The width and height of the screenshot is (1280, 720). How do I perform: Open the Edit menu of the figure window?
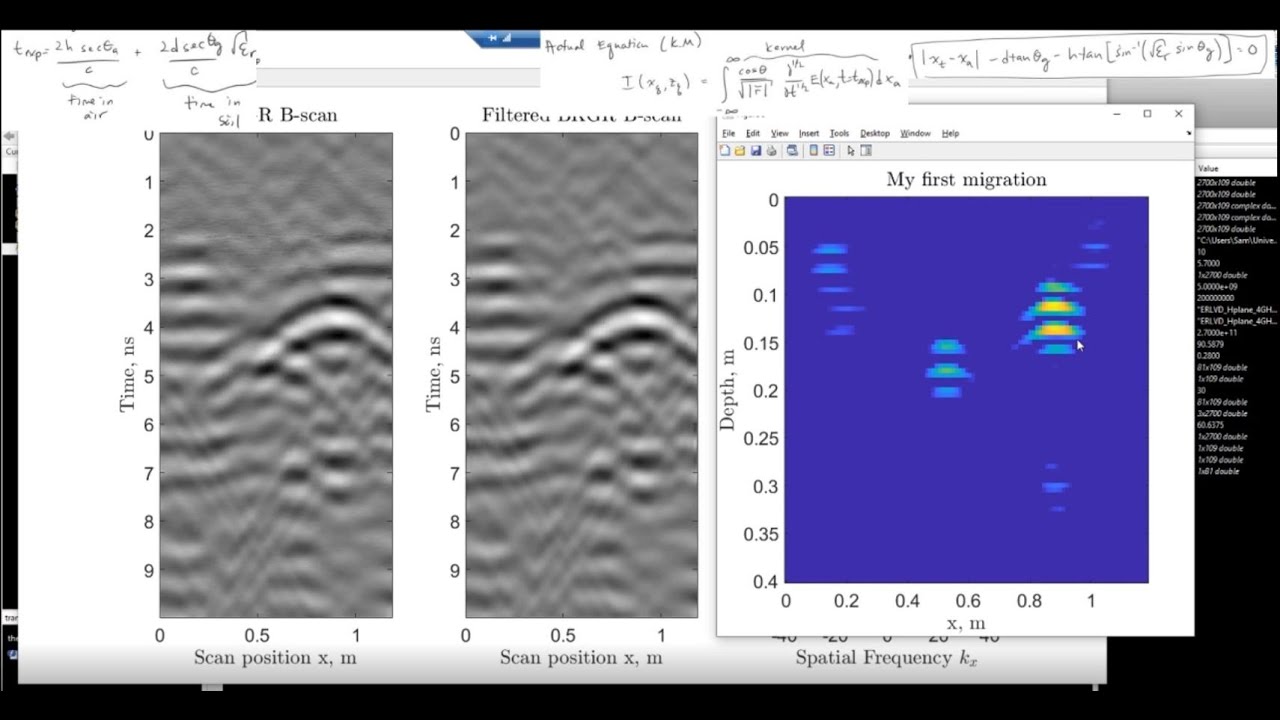pos(753,133)
